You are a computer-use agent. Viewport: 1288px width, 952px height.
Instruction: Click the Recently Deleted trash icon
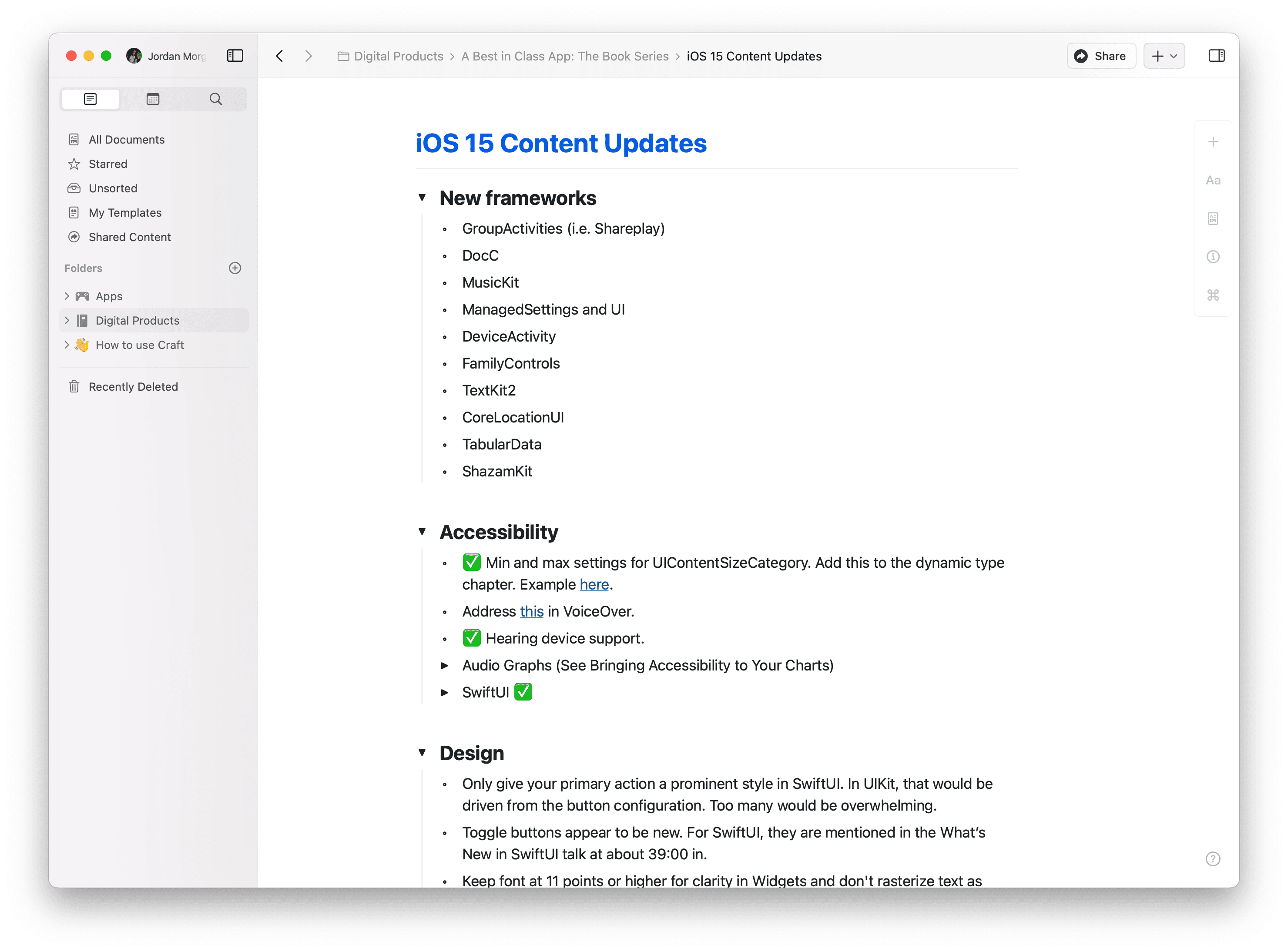coord(74,387)
